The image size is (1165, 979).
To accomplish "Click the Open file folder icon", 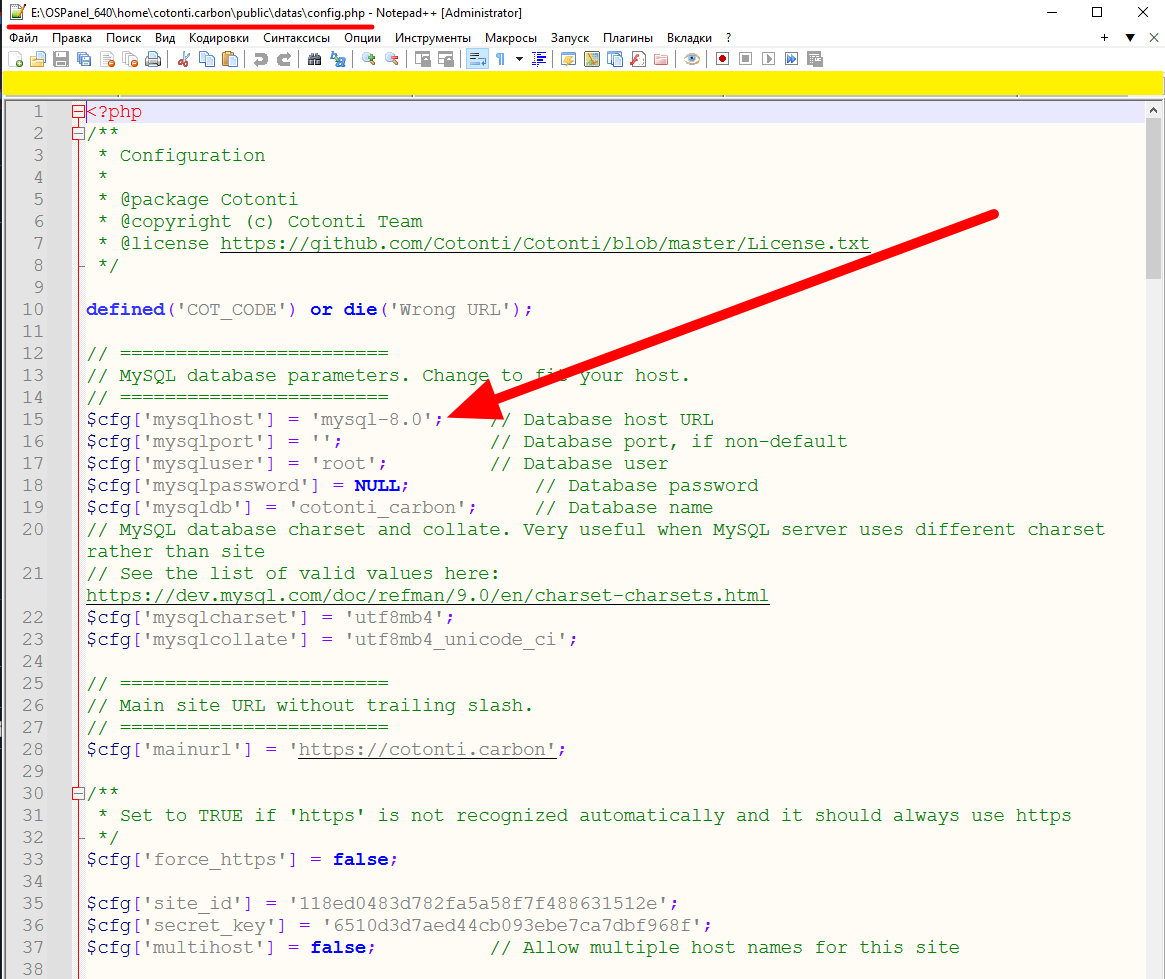I will pos(38,59).
